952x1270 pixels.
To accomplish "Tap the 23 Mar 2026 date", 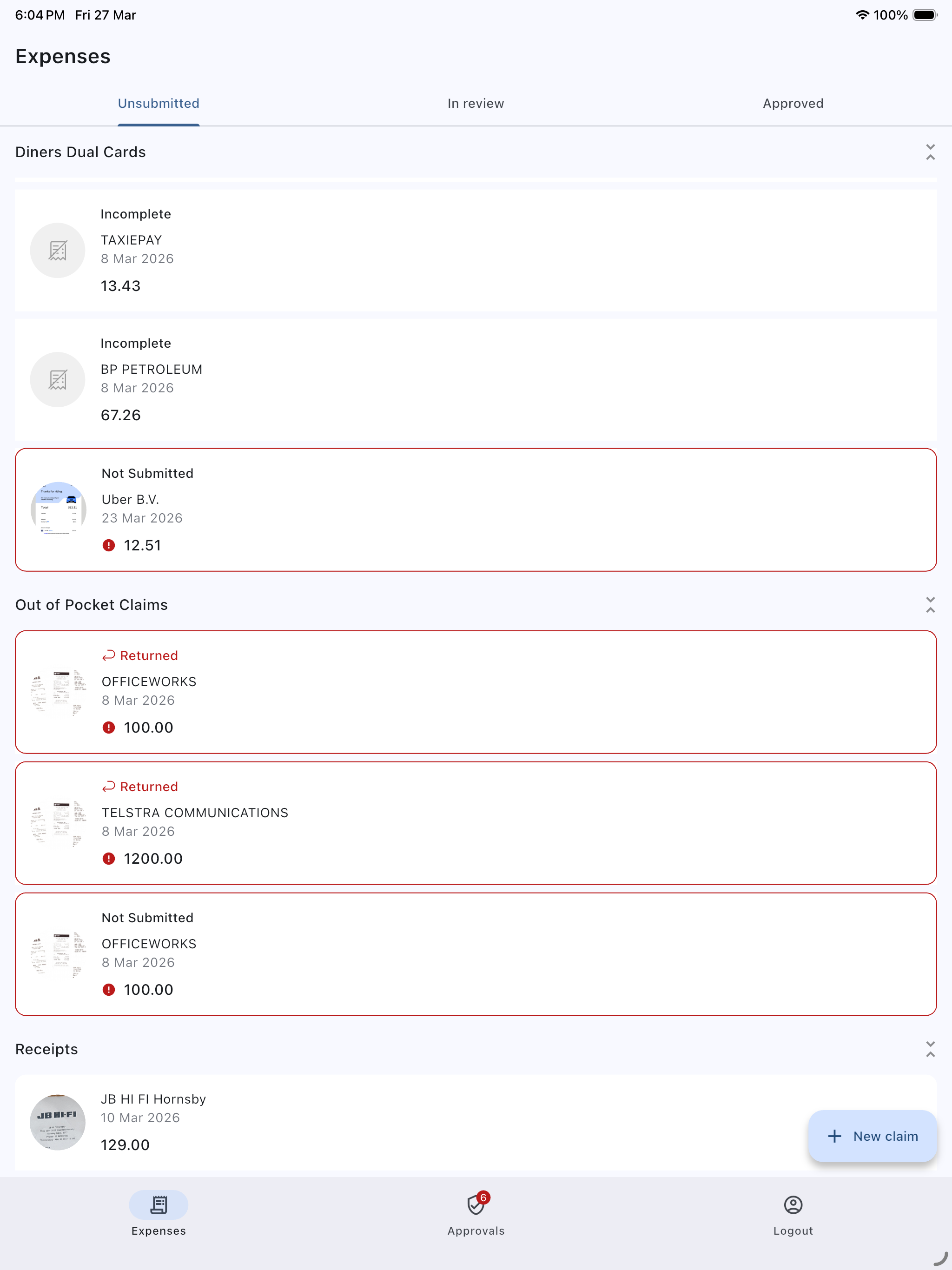I will point(142,518).
